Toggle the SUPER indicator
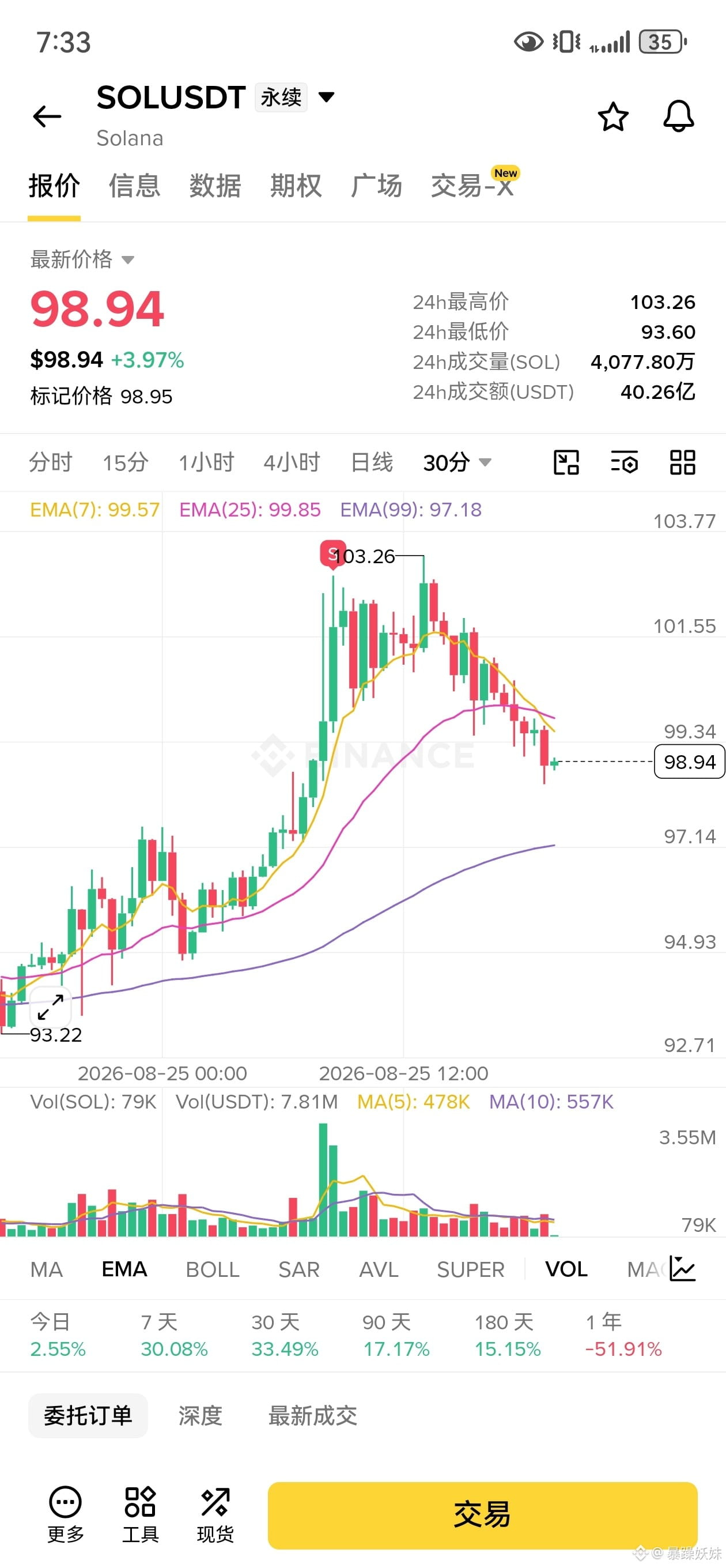726x1568 pixels. click(470, 1269)
